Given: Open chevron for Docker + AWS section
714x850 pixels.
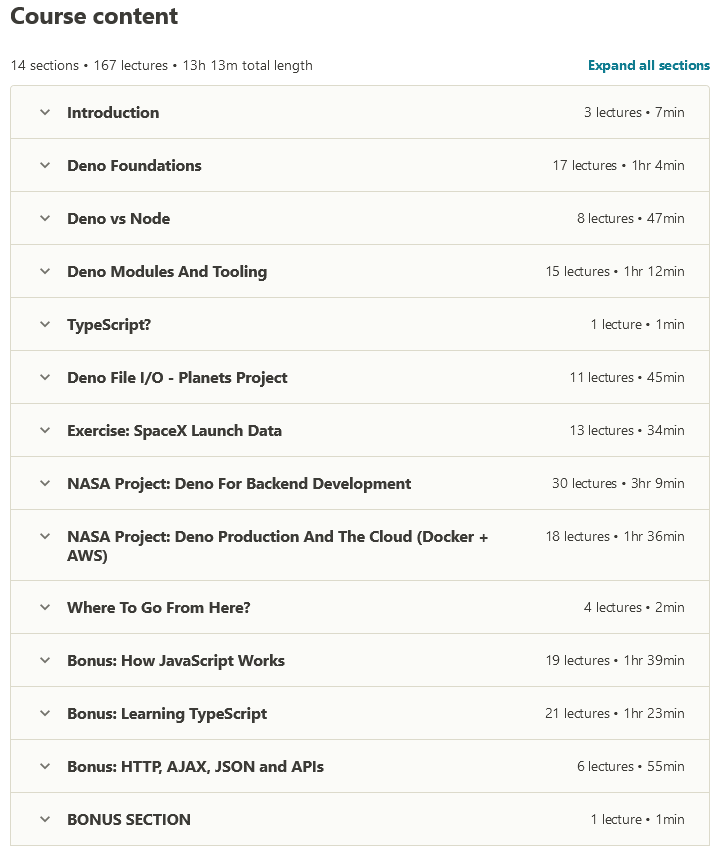Looking at the screenshot, I should [45, 537].
